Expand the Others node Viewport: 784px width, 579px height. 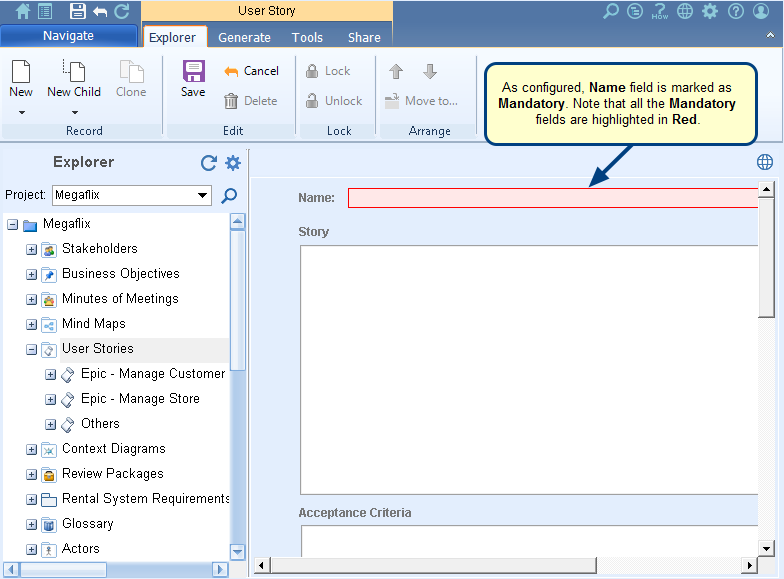coord(50,424)
